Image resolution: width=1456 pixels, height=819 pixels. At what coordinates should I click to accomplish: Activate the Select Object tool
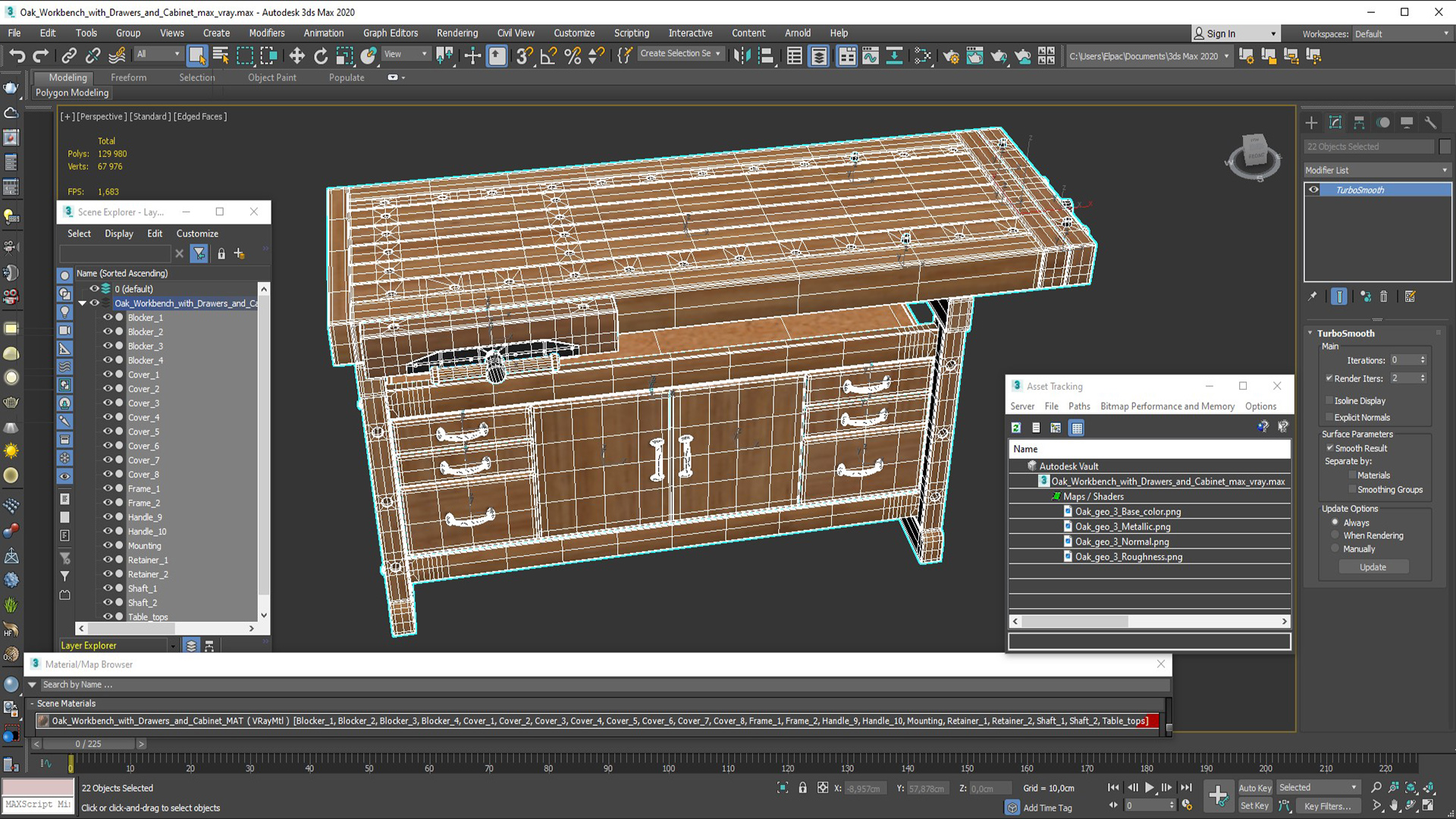tap(196, 55)
